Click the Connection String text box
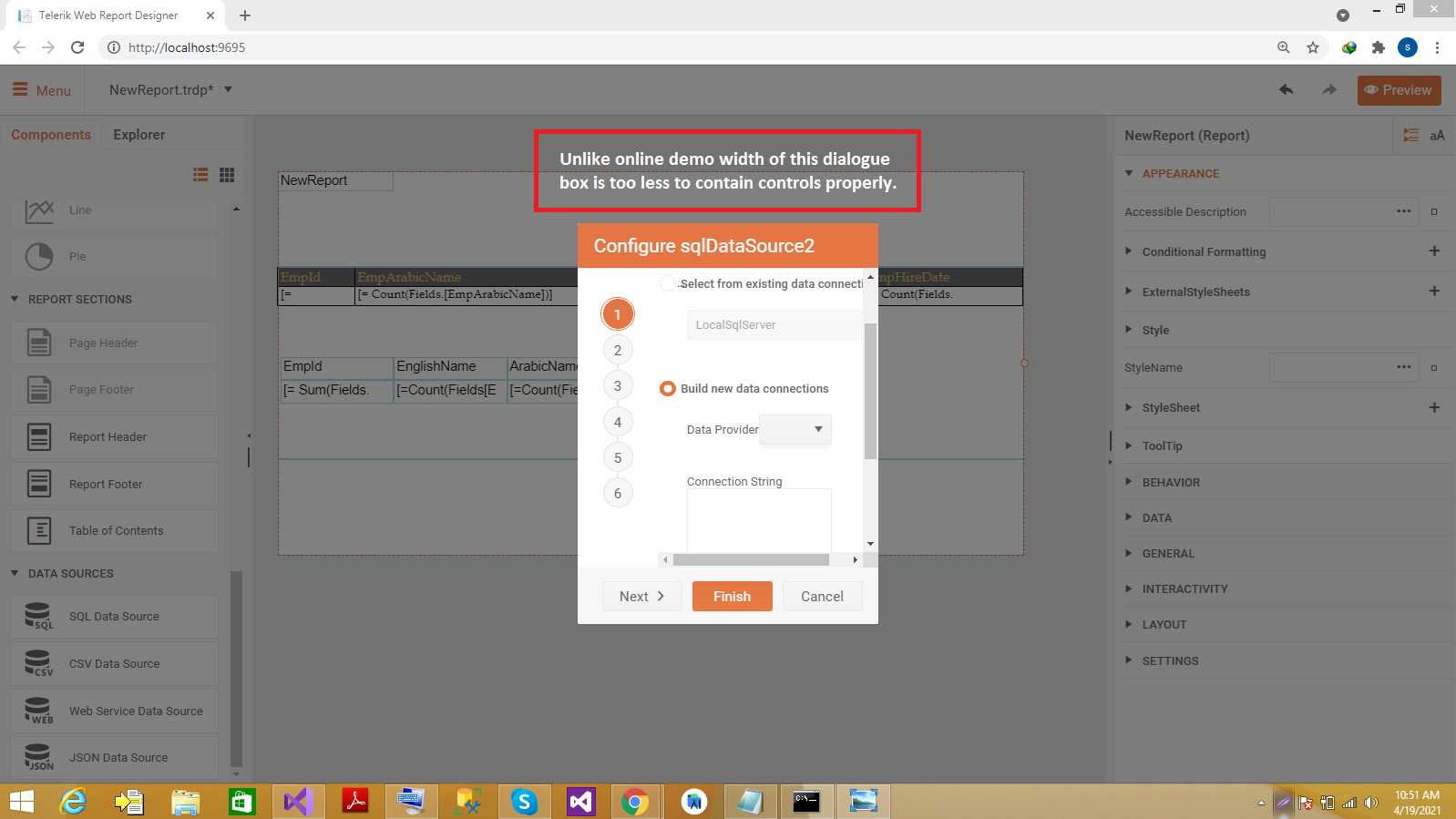The width and height of the screenshot is (1456, 819). coord(759,519)
